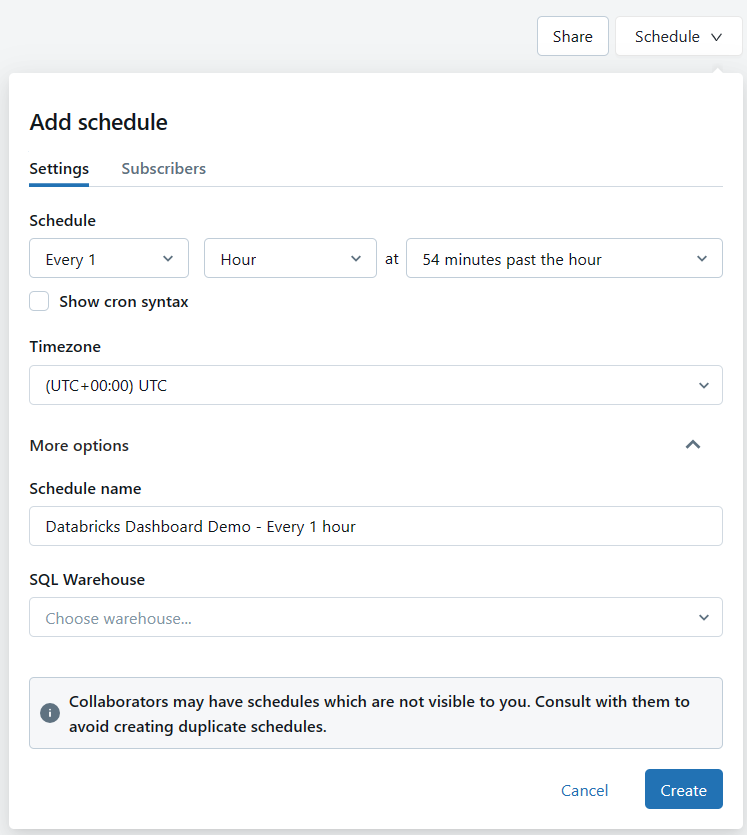The height and width of the screenshot is (835, 747).
Task: Click the collapse arrow next to More options
Action: pyautogui.click(x=693, y=445)
